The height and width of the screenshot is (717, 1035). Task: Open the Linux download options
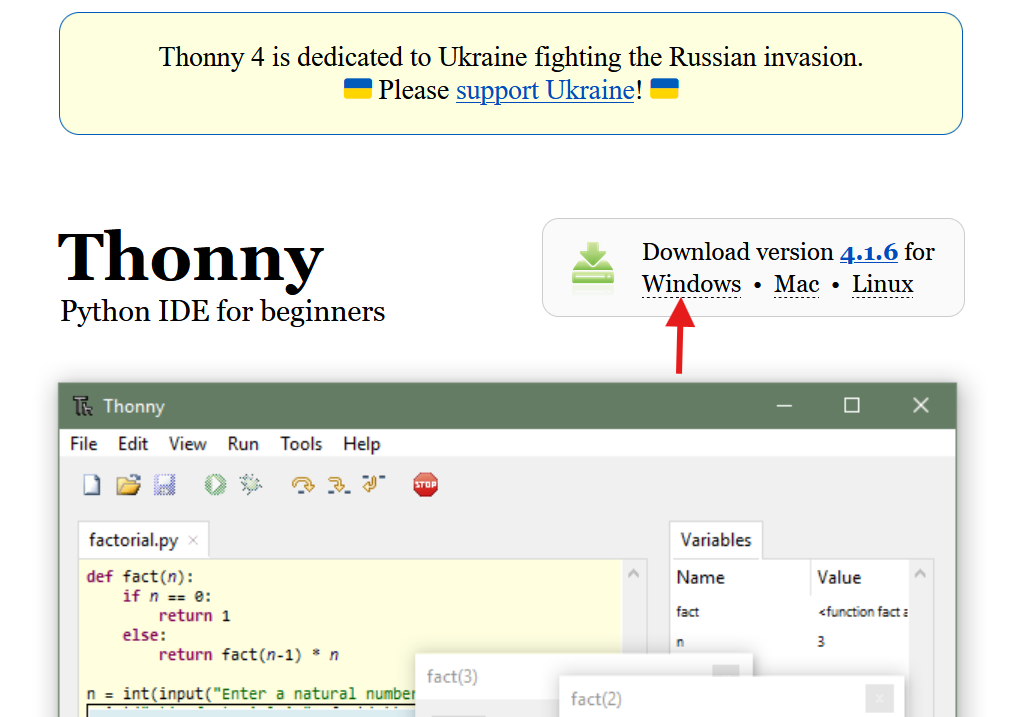[x=882, y=284]
